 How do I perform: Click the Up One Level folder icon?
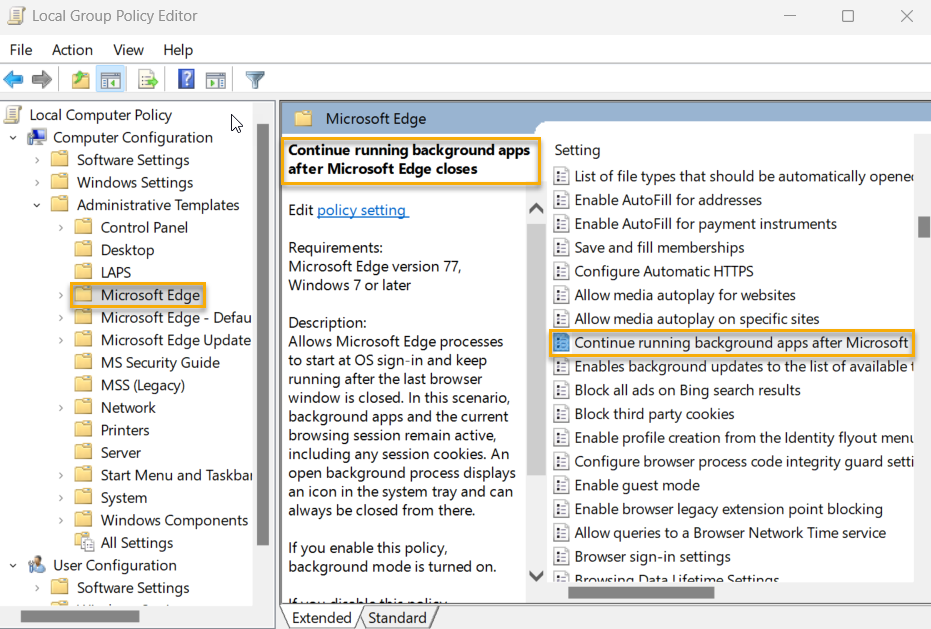pos(81,80)
